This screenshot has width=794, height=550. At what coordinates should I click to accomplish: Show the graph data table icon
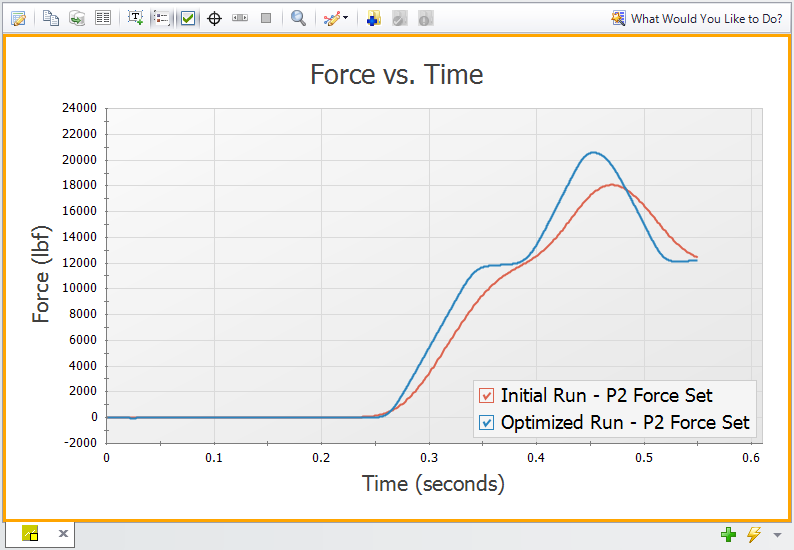pos(103,18)
